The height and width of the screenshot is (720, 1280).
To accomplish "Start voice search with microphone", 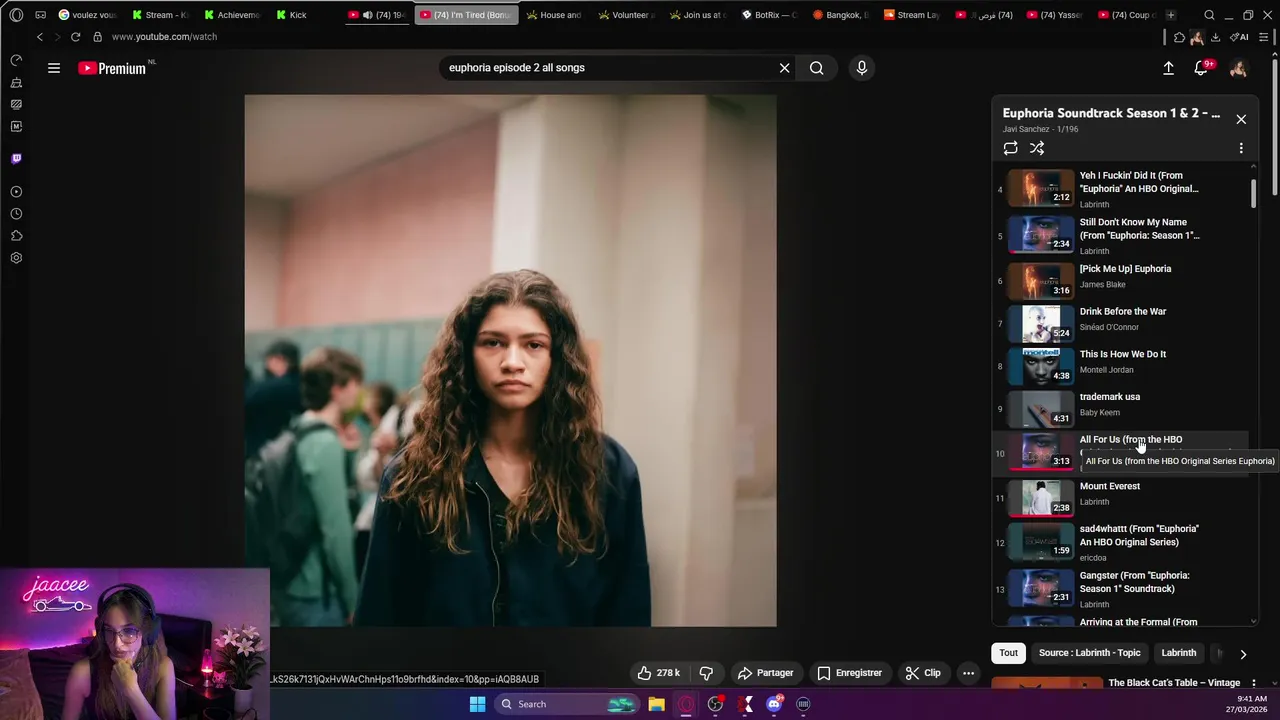I will point(862,68).
